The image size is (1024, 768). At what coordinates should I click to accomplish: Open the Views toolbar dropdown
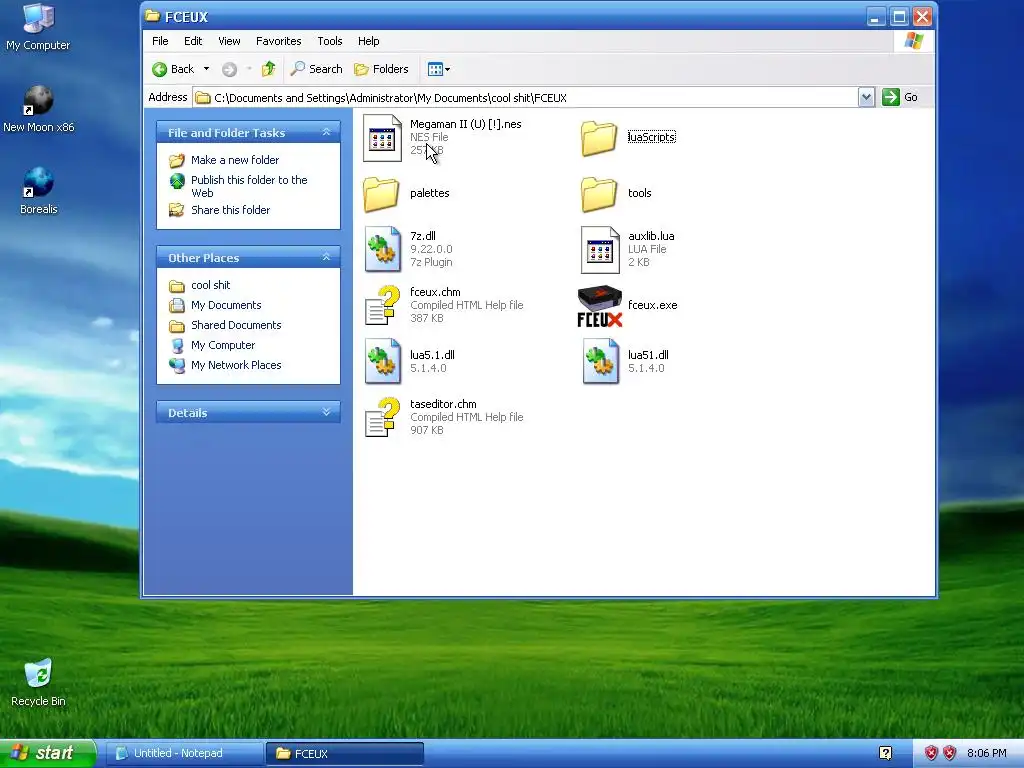pyautogui.click(x=438, y=69)
